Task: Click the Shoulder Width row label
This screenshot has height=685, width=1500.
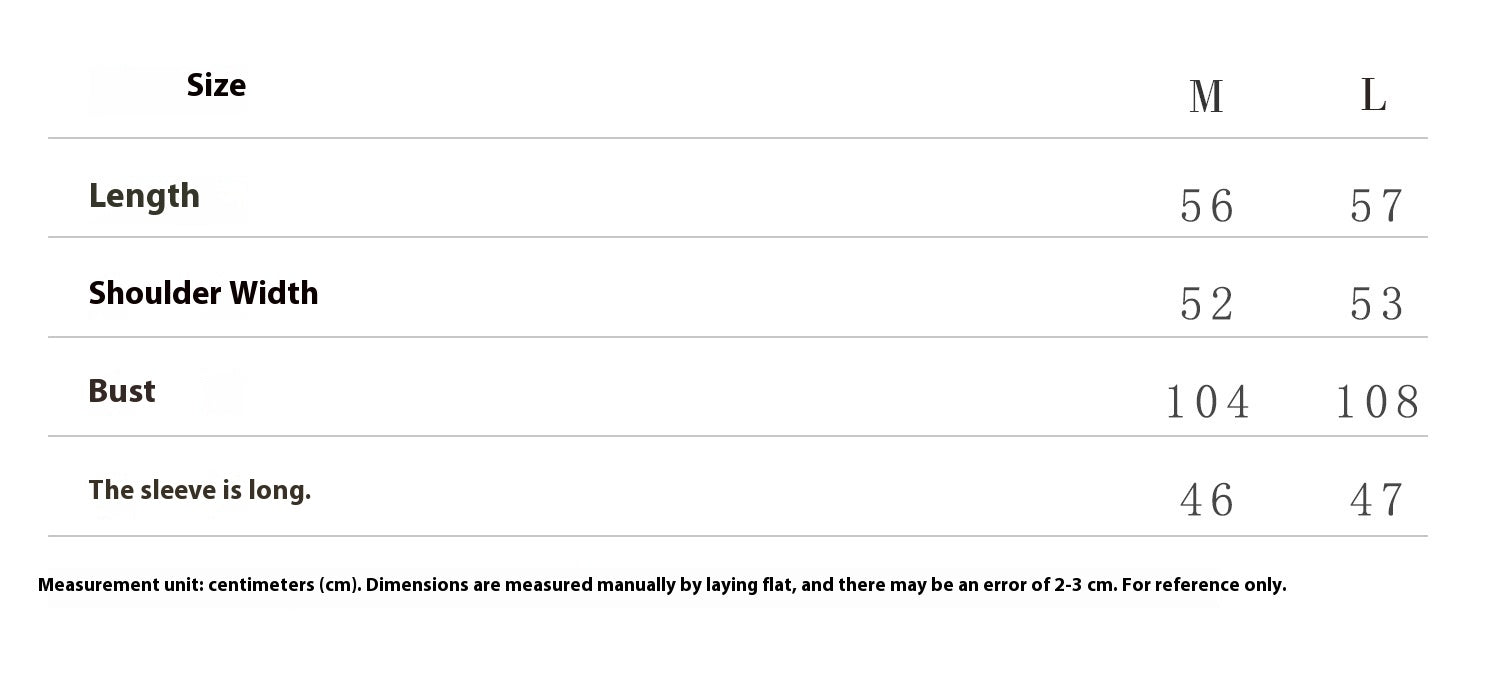Action: pyautogui.click(x=203, y=293)
